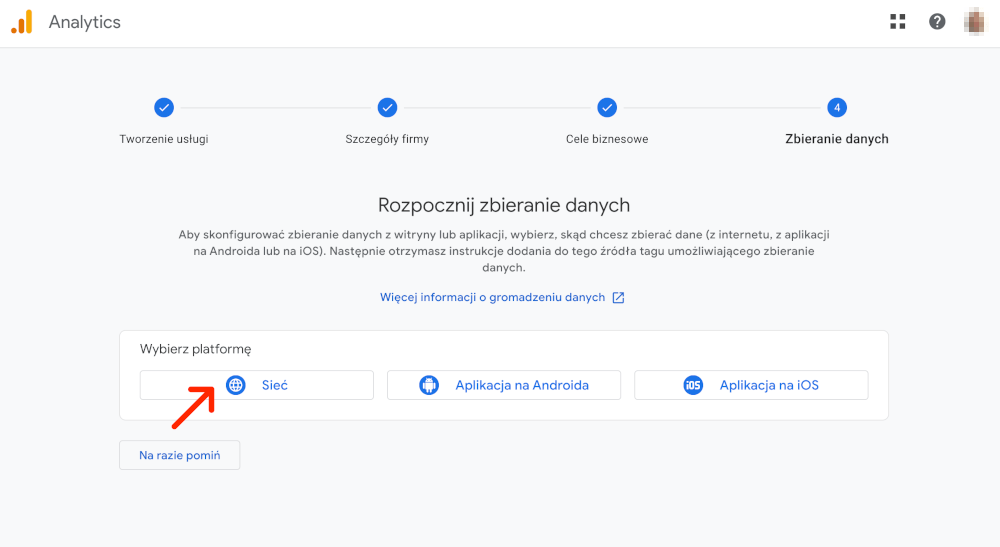Open the user account avatar
This screenshot has height=547, width=1000.
point(974,22)
